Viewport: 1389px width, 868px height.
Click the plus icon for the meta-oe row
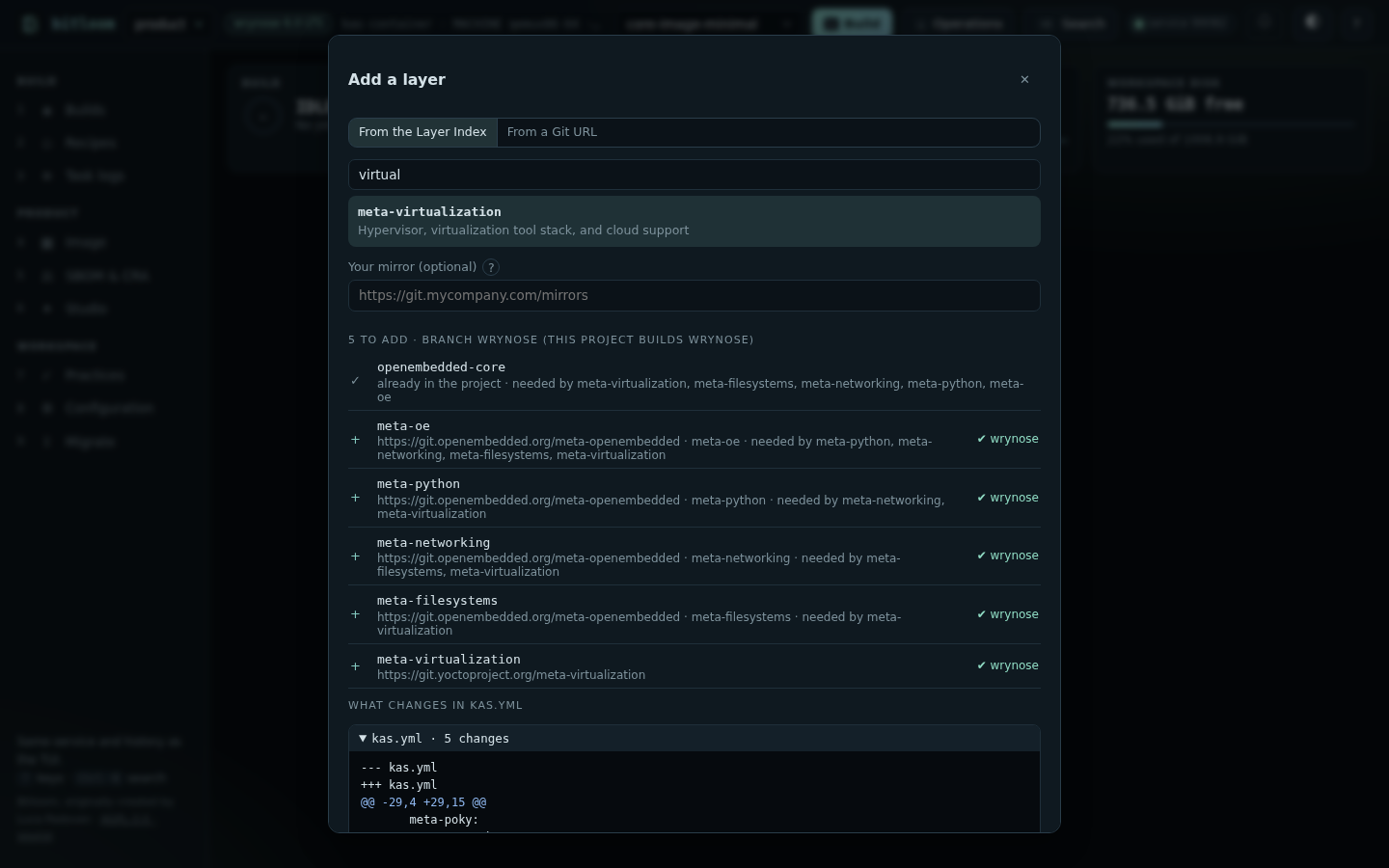355,440
